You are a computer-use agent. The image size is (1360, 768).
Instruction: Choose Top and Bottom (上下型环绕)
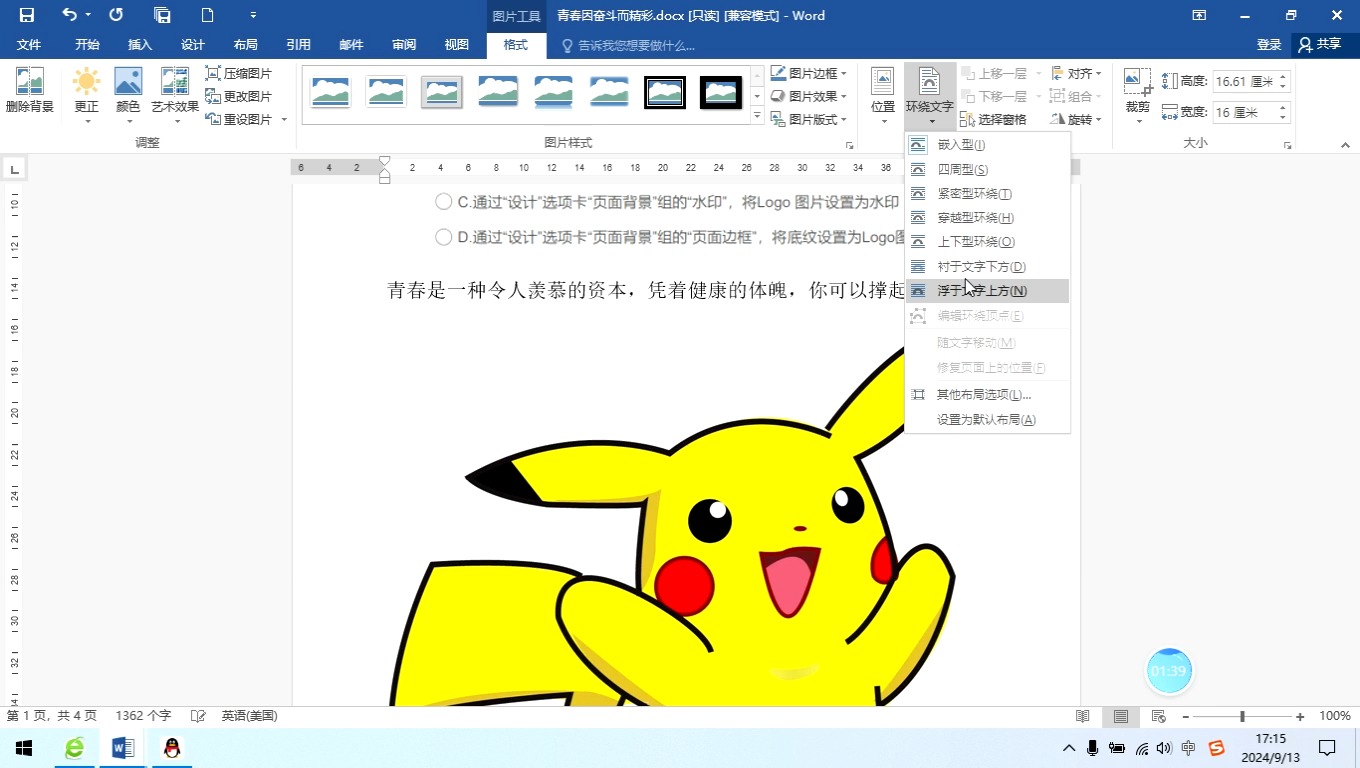tap(987, 241)
